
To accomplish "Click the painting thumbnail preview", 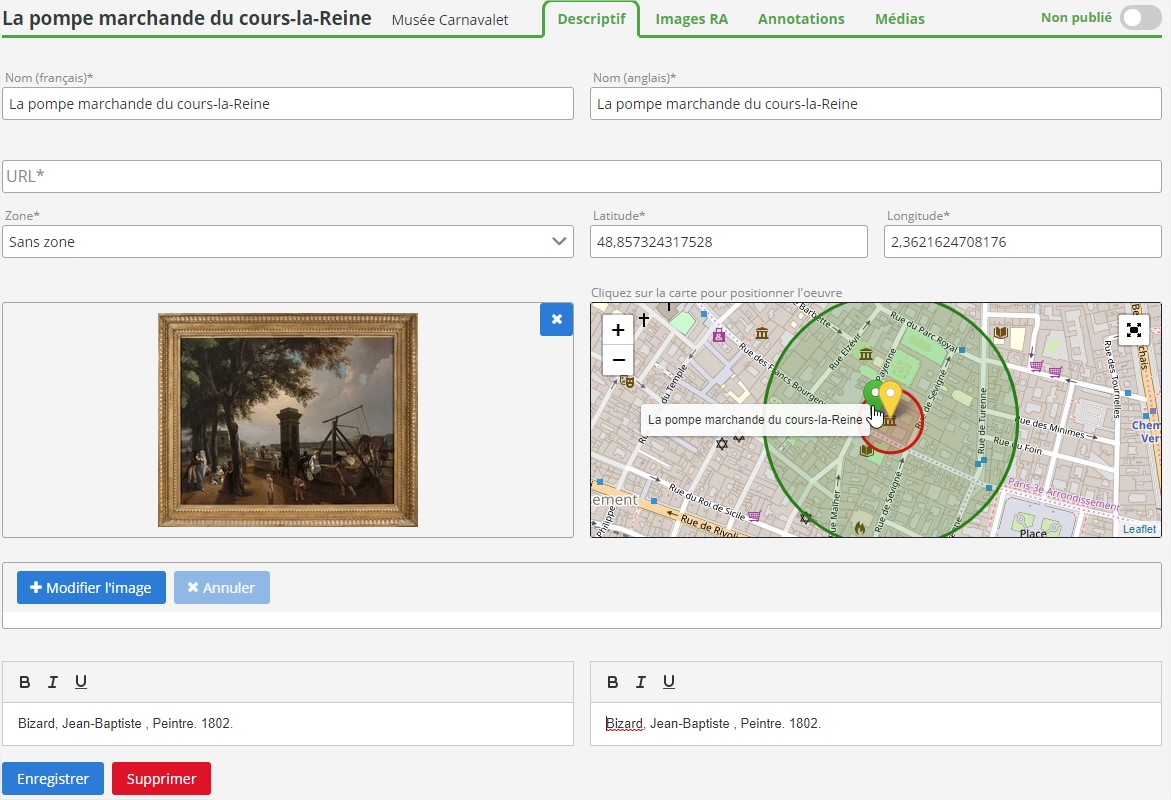I will 288,420.
